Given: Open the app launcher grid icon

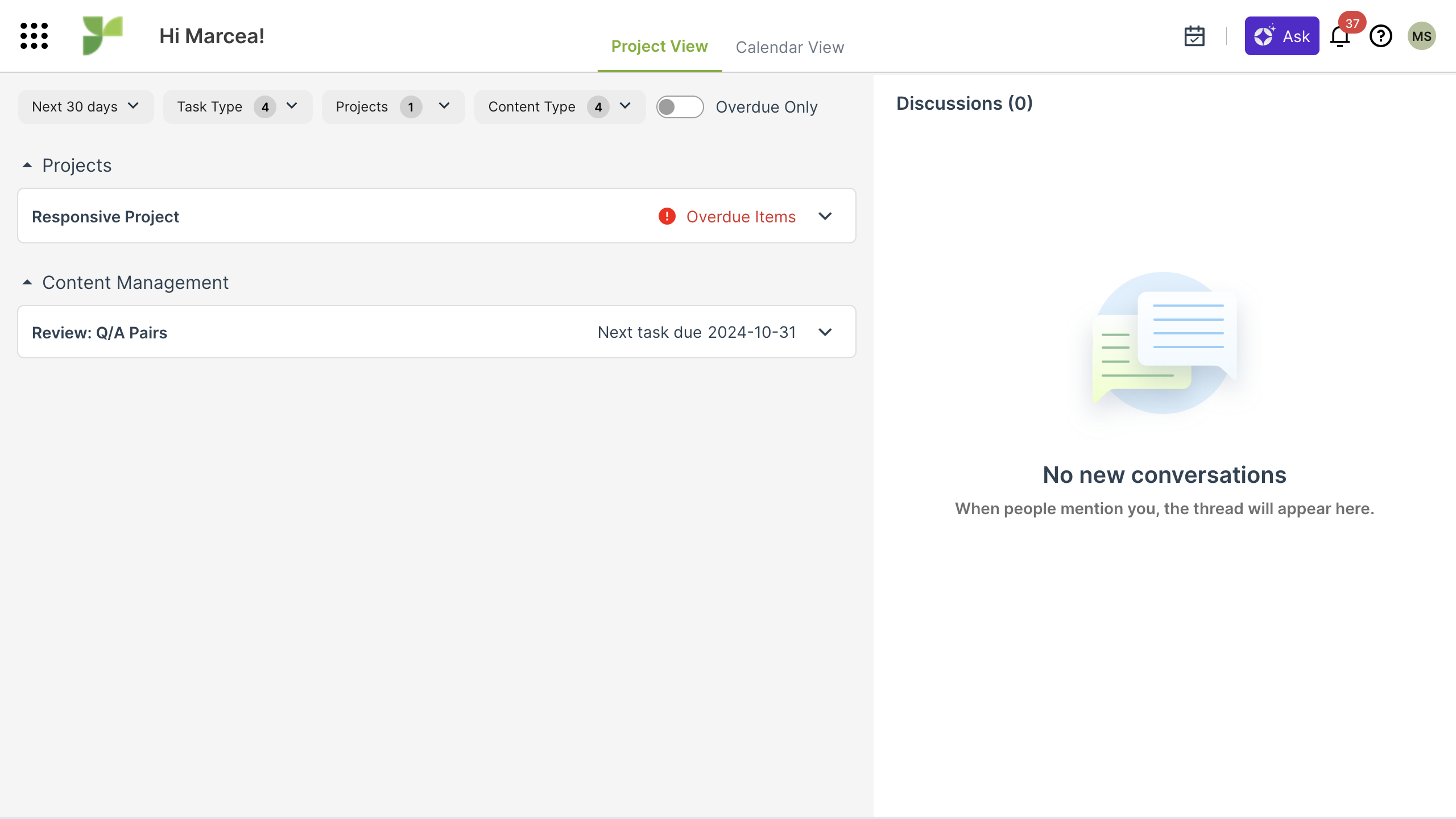Looking at the screenshot, I should 34,36.
